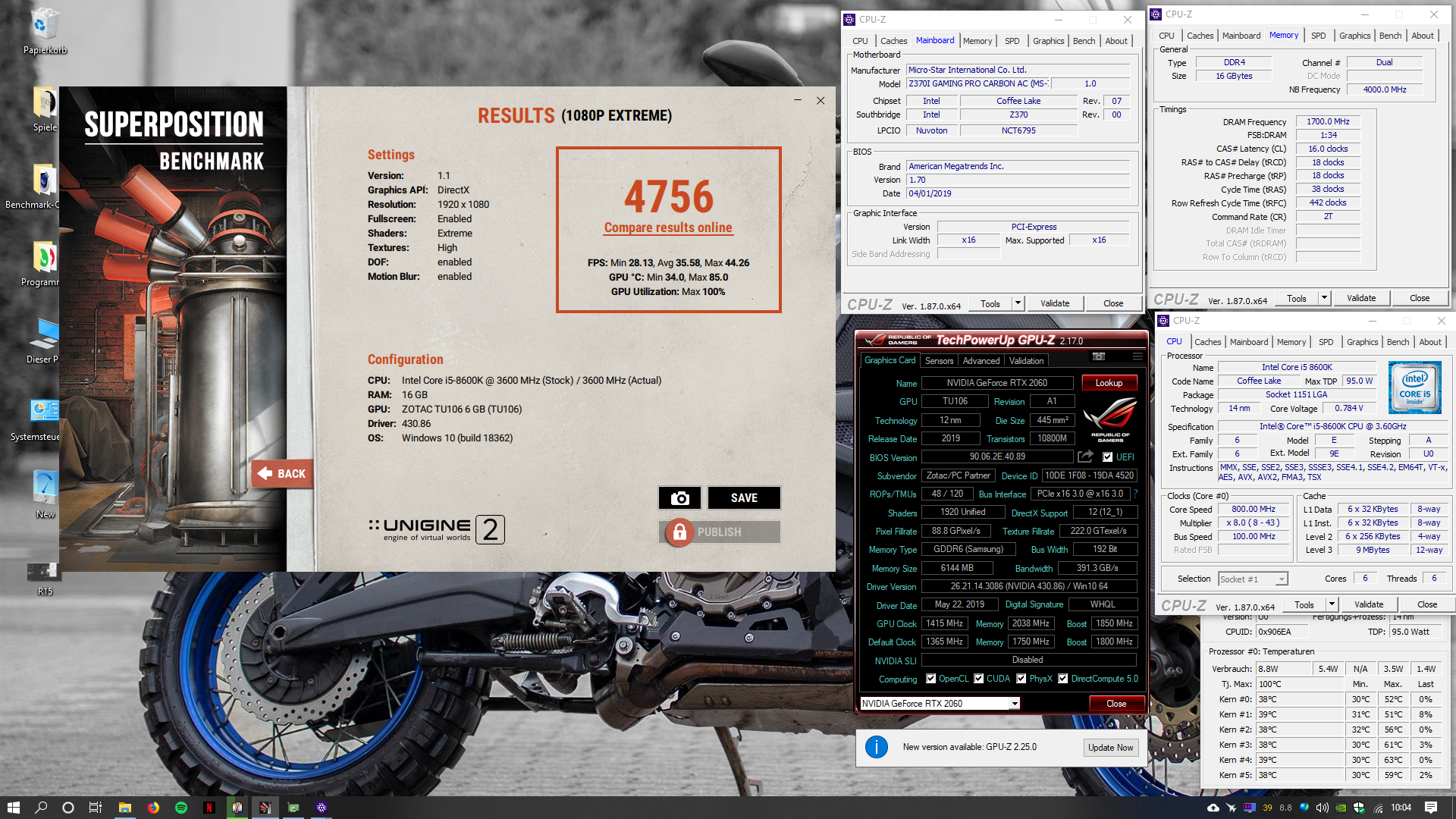The image size is (1456, 819).
Task: Toggle the CUDA checkbox
Action: point(979,679)
